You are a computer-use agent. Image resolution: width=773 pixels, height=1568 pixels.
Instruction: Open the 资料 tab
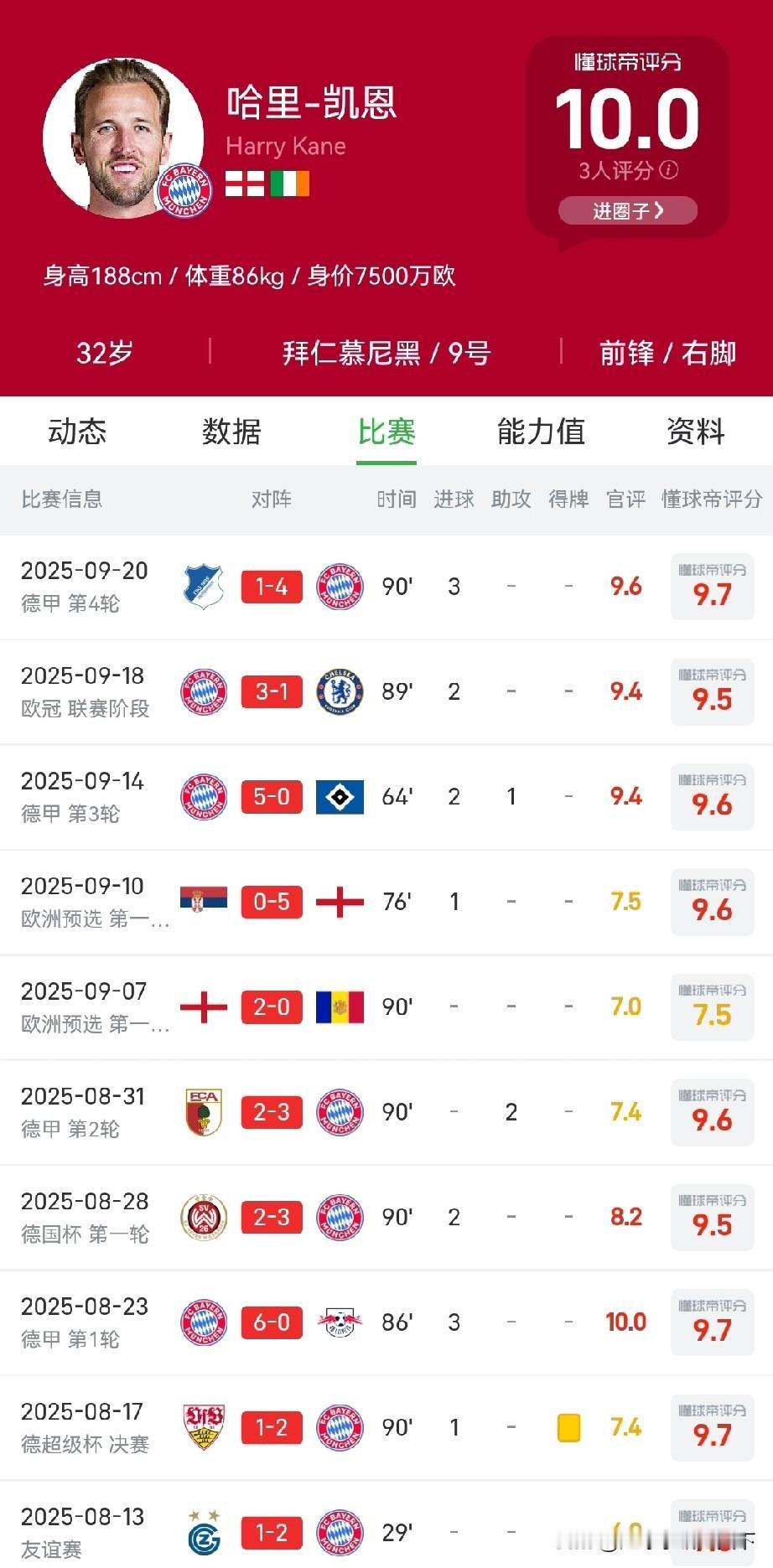(695, 432)
